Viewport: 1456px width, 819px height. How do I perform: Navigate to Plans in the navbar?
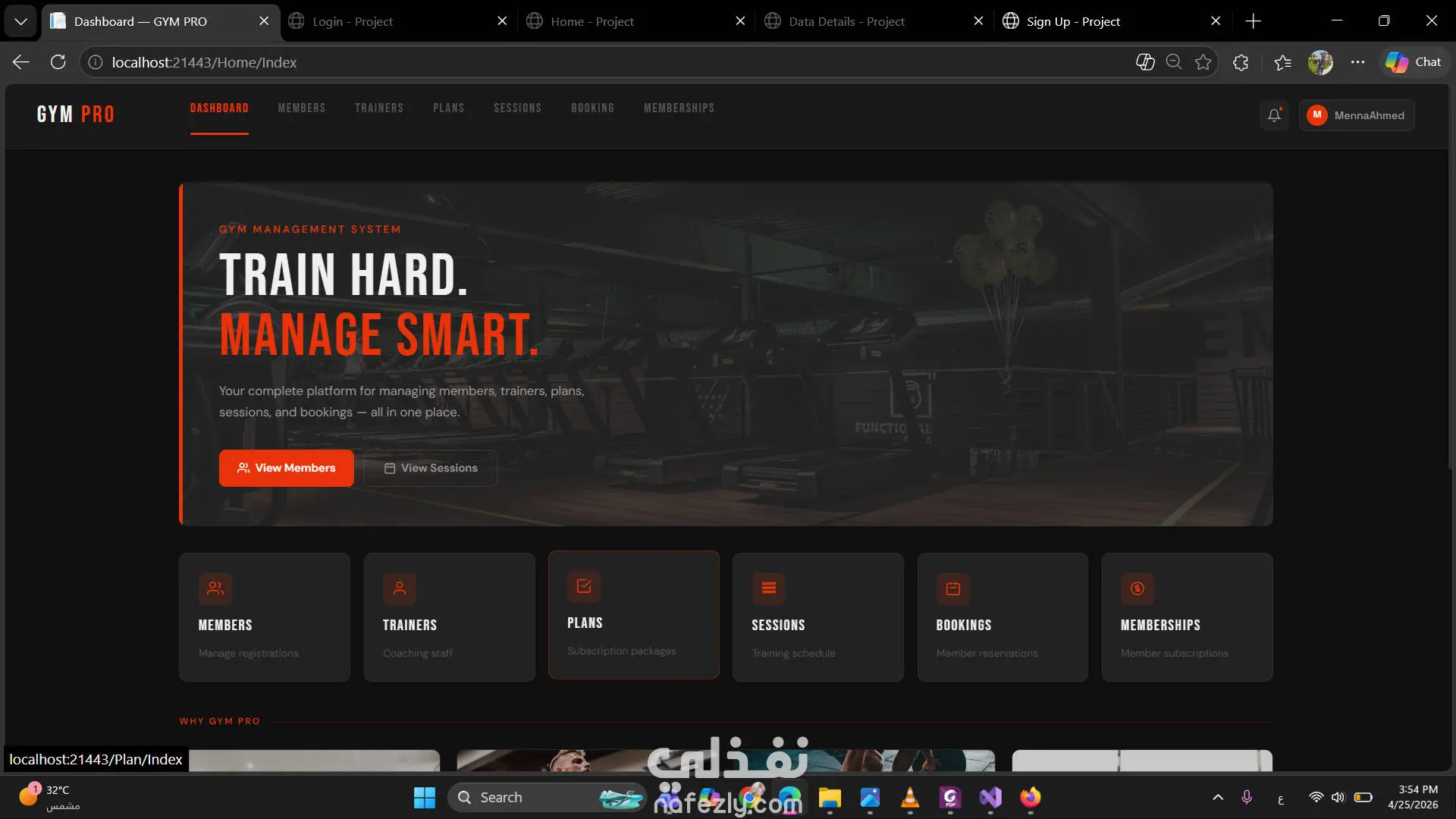point(449,108)
